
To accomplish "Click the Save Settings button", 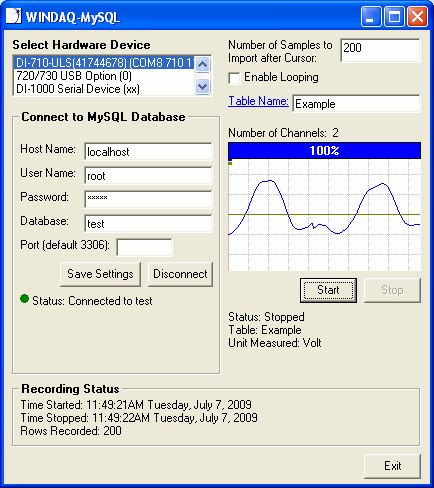I will [x=100, y=274].
